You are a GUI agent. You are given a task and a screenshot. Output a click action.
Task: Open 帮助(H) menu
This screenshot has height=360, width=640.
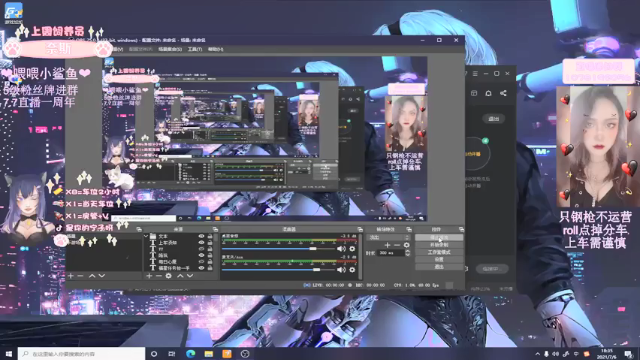point(216,49)
